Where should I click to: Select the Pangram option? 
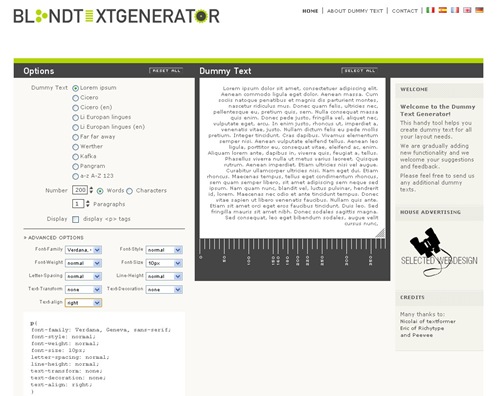(76, 166)
